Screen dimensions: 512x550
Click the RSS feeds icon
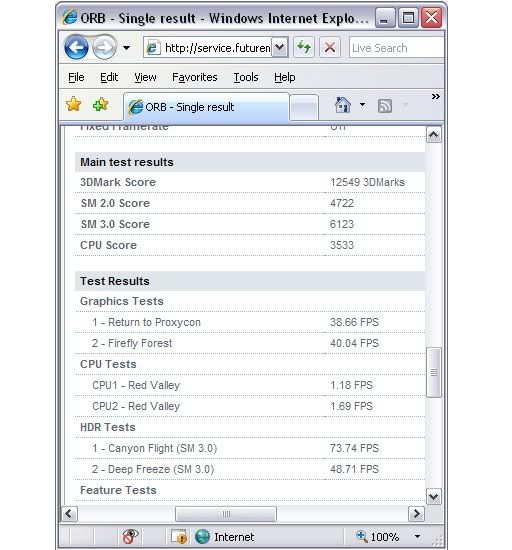coord(385,106)
